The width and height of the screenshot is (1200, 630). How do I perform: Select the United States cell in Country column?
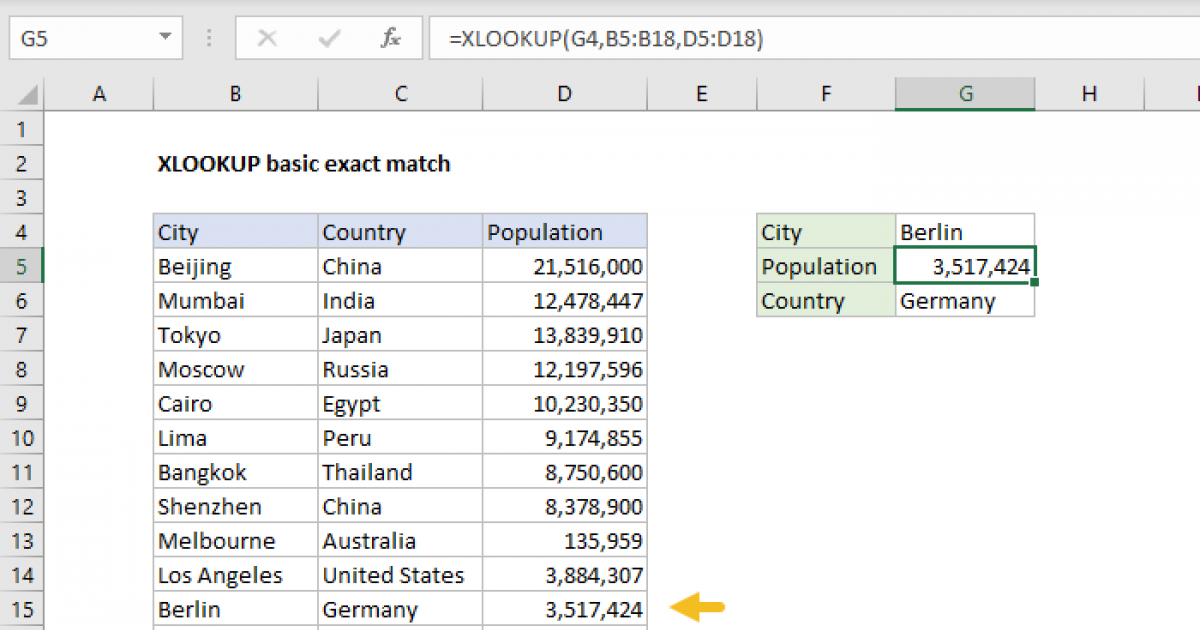pos(400,575)
